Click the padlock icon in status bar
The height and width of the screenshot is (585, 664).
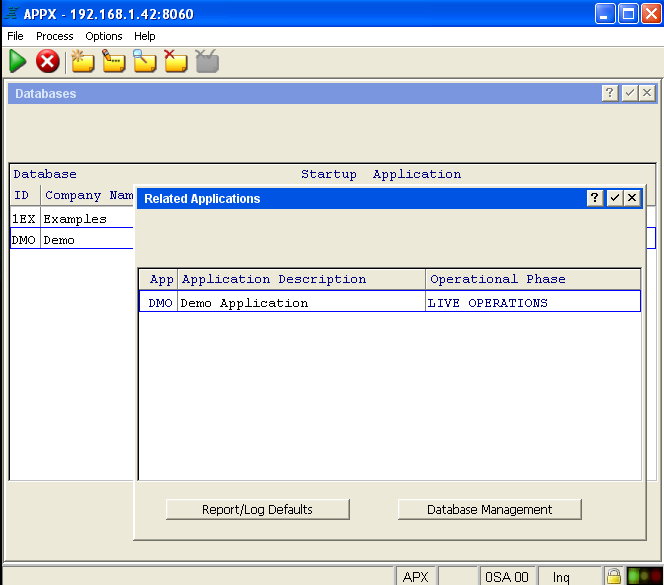(x=613, y=576)
